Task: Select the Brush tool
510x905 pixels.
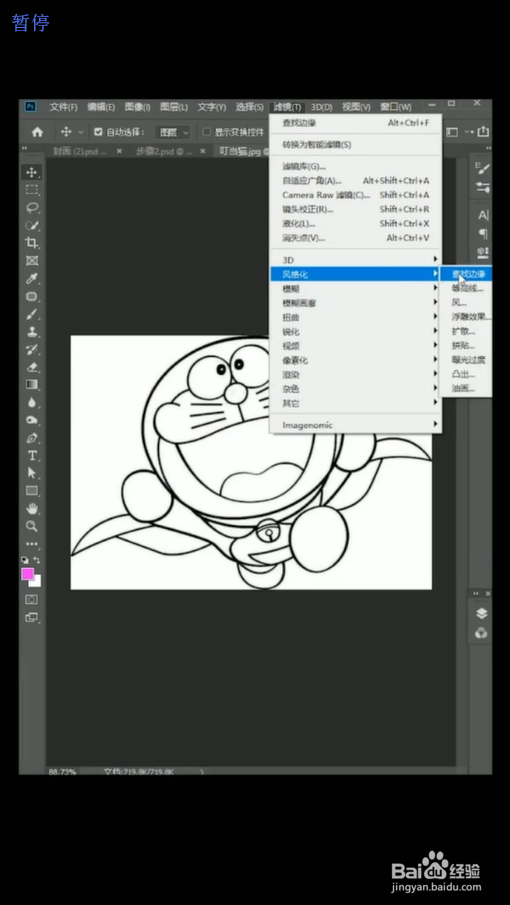Action: 32,314
